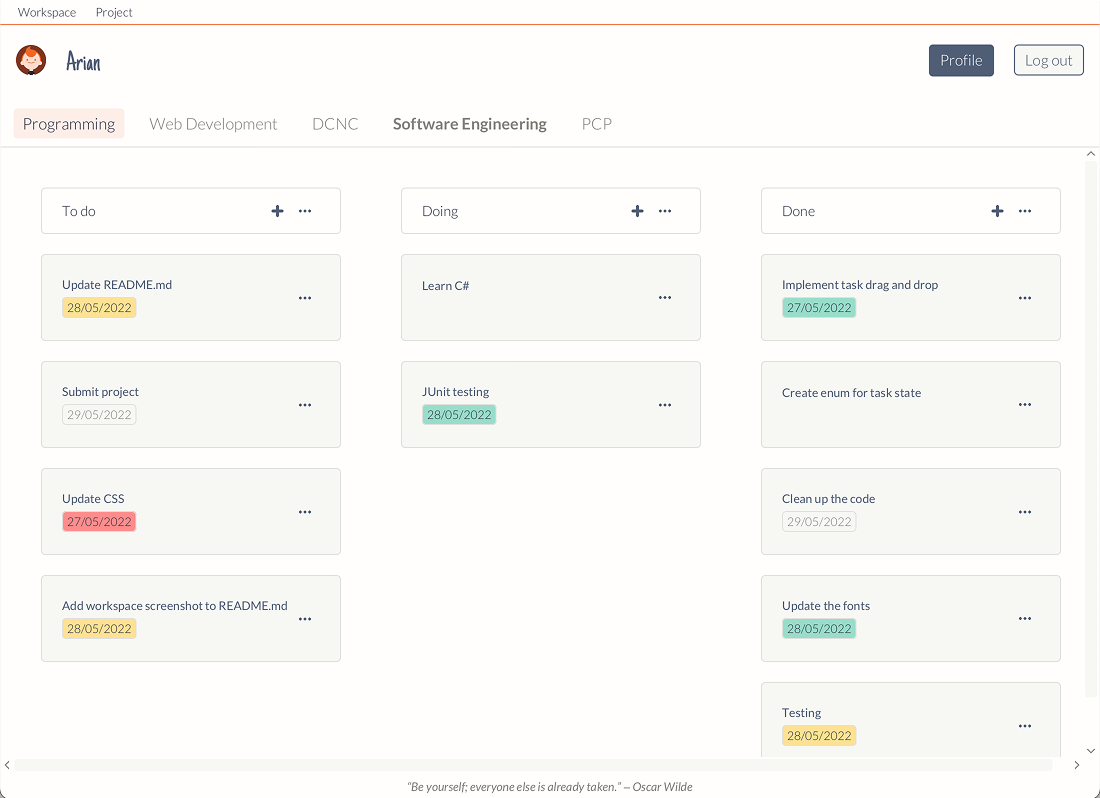The image size is (1100, 798).
Task: Add a new task to the To do column
Action: [x=277, y=211]
